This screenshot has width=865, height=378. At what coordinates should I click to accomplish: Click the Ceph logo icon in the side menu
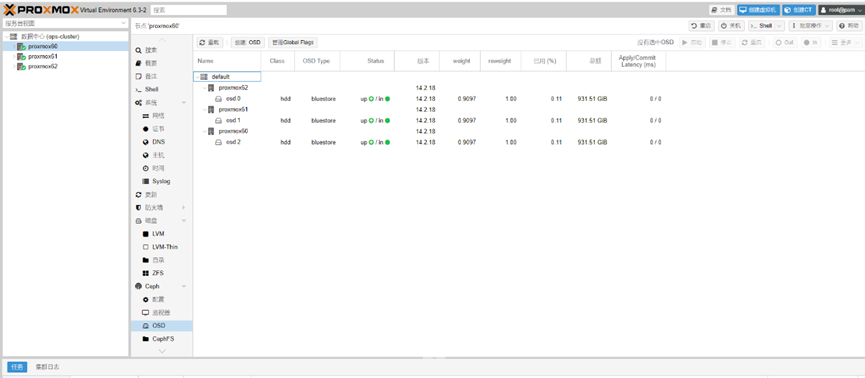[x=138, y=286]
